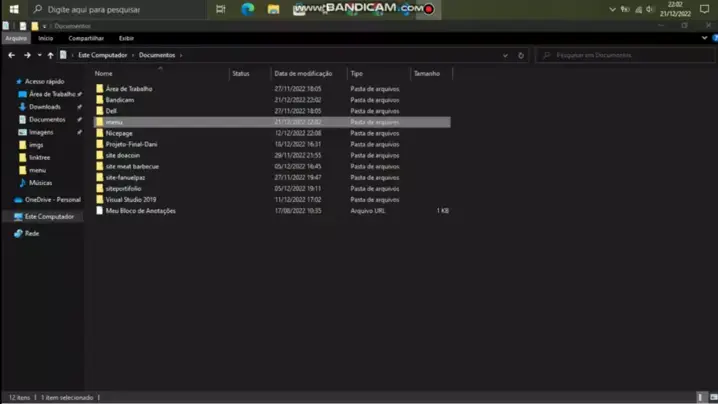Open the Arquivo ribbon tab
718x404 pixels.
[x=16, y=38]
